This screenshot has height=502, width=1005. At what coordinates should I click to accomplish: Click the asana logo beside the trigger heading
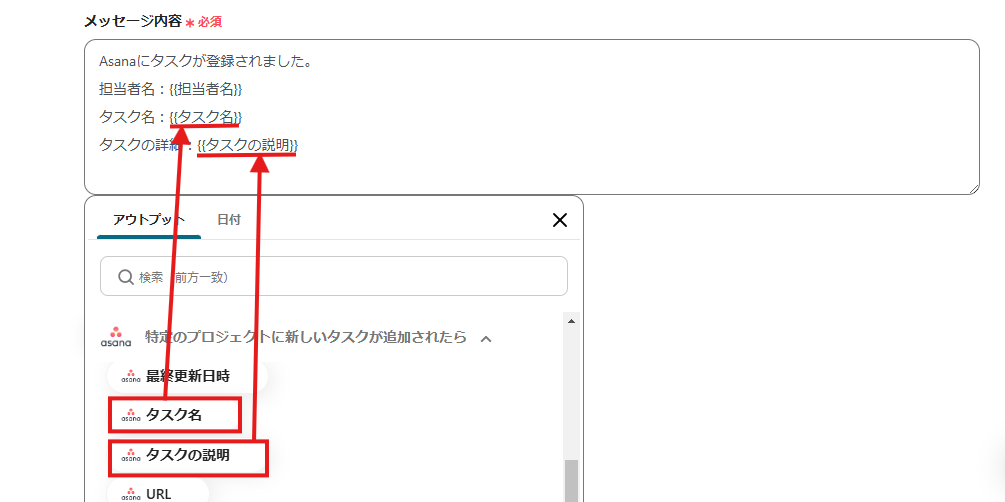(116, 337)
